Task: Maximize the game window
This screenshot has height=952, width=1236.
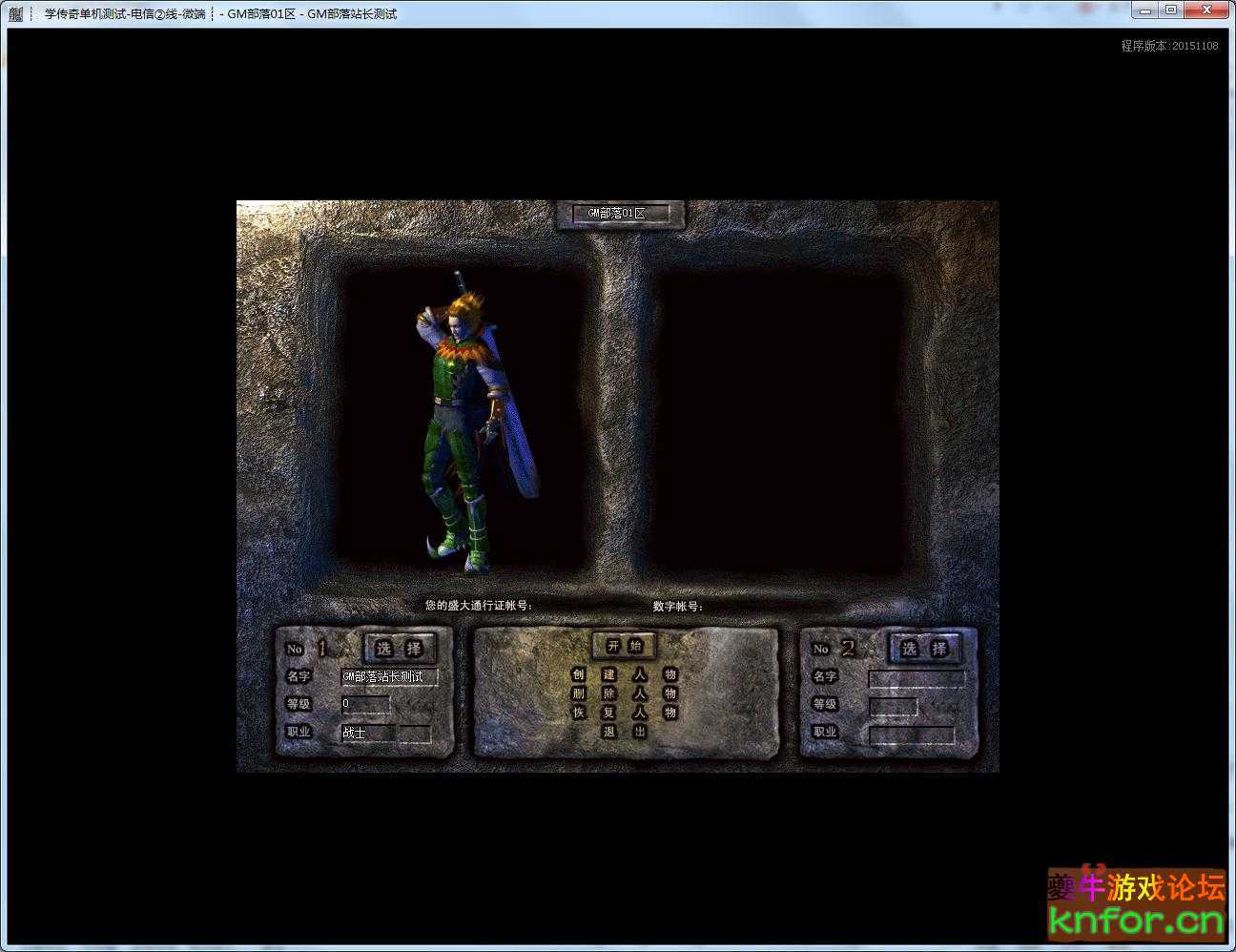Action: [1171, 10]
